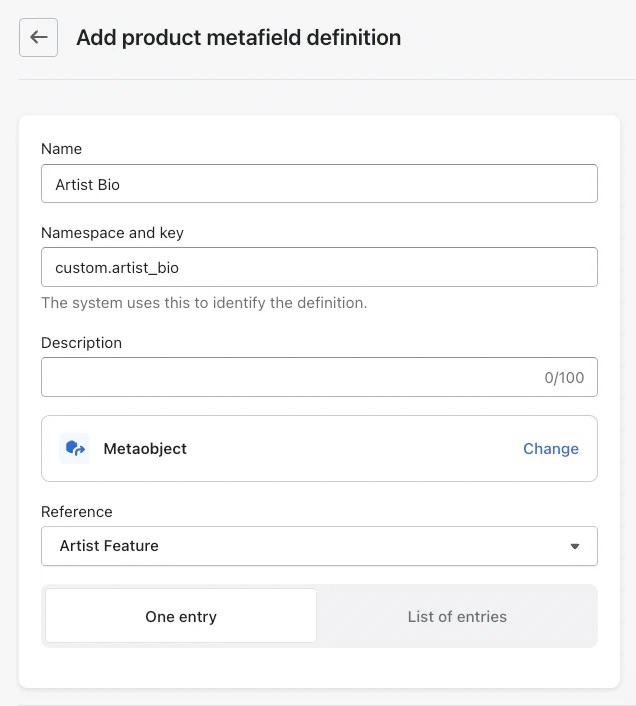Click the 'The system uses this' help text
The image size is (636, 706).
(204, 303)
